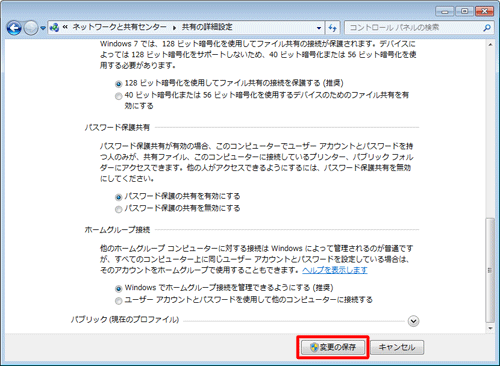
Task: Click the magnifier search icon
Action: [487, 28]
